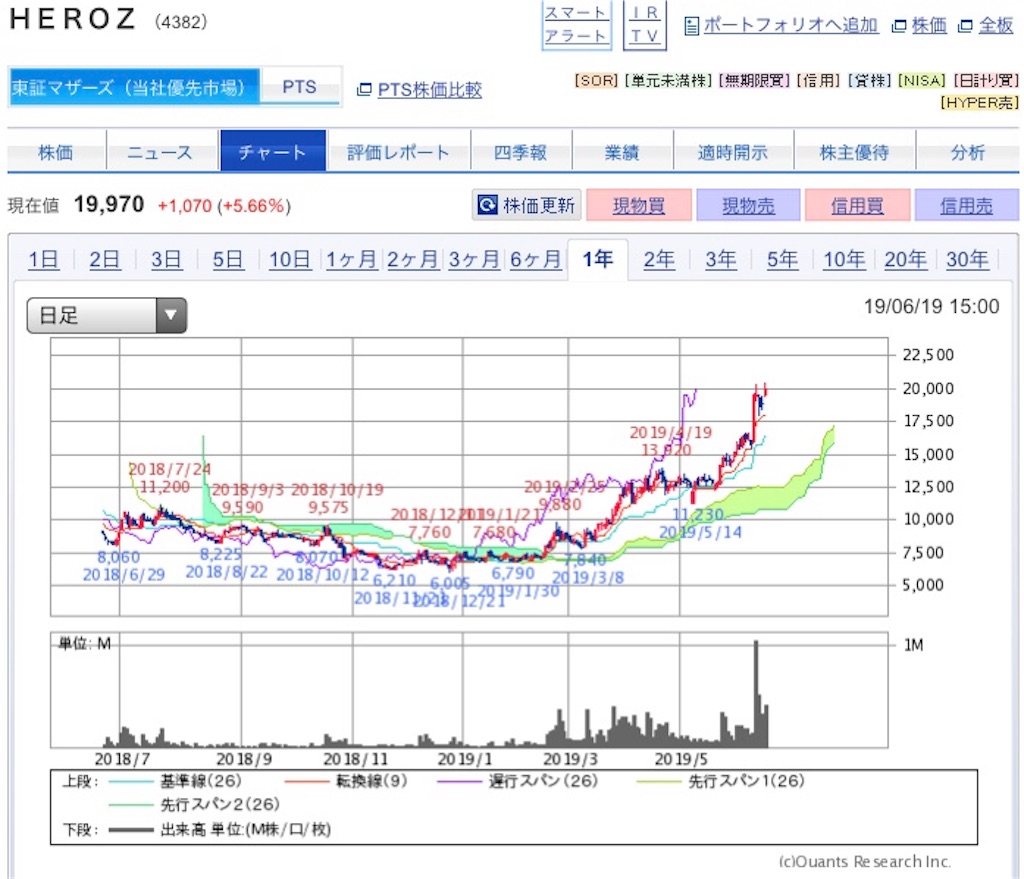Click the refresh icon in 株価更新 button
Image resolution: width=1024 pixels, height=879 pixels.
(x=487, y=205)
